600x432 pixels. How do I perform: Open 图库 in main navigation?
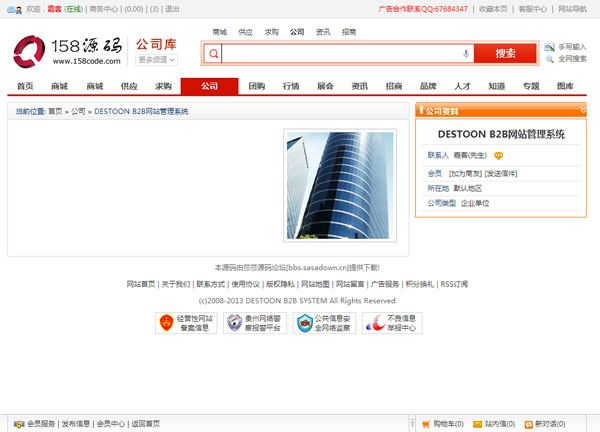565,86
